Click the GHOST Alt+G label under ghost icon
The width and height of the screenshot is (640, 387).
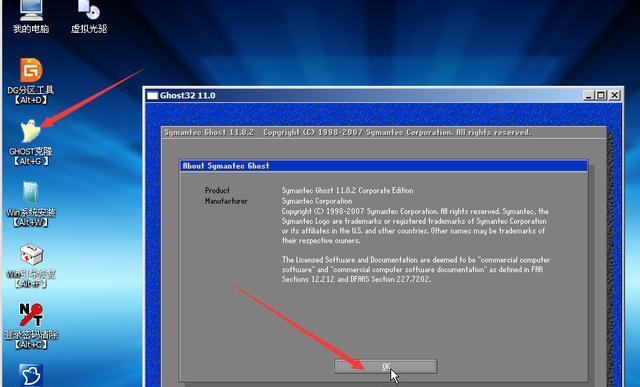tap(31, 156)
